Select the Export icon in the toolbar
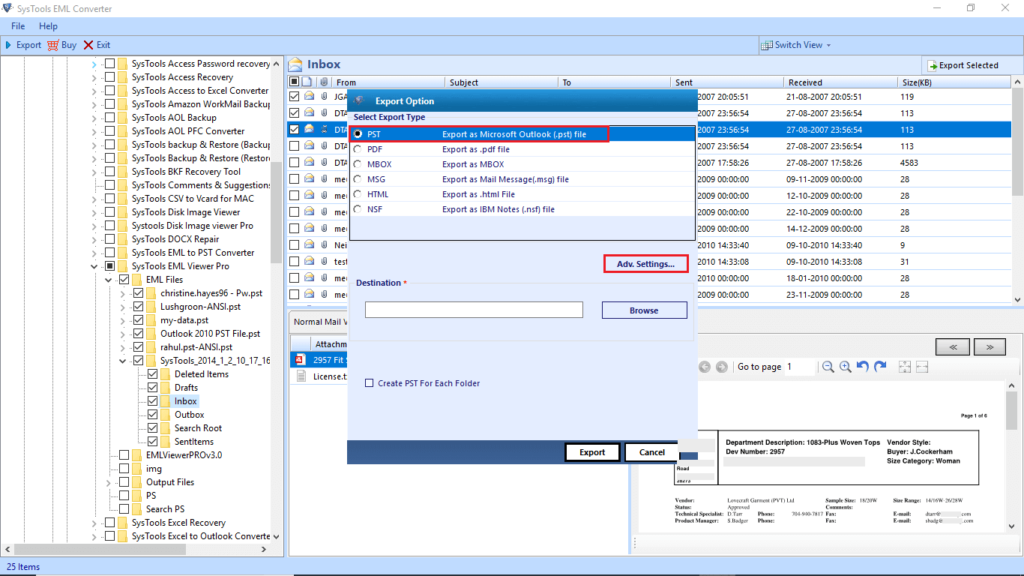The width and height of the screenshot is (1024, 576). click(9, 44)
